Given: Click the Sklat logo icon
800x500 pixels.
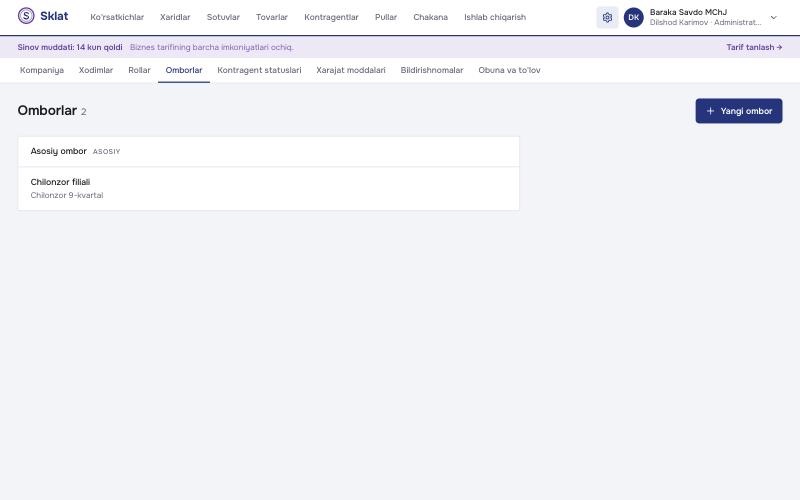Looking at the screenshot, I should (x=26, y=16).
